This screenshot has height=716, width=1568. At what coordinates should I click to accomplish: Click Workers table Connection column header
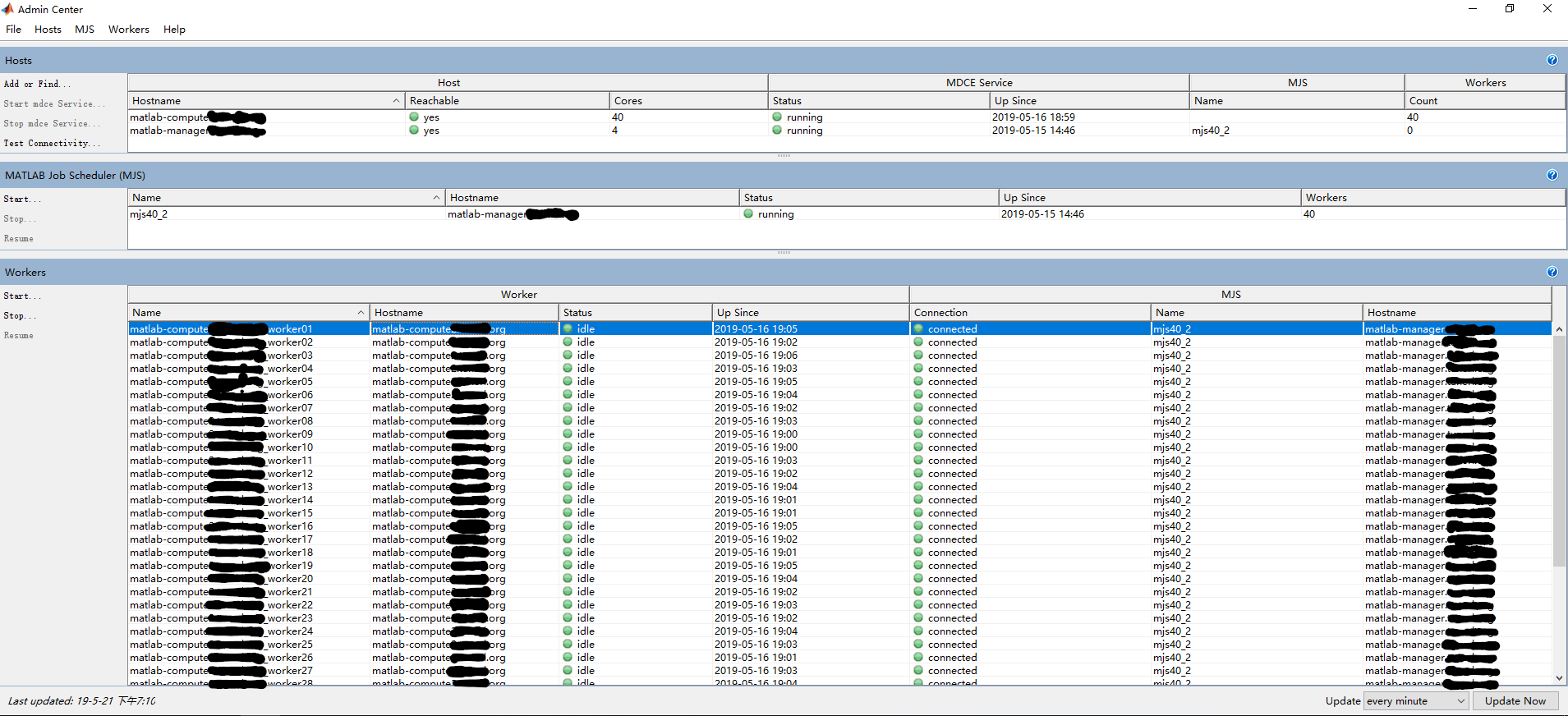(1030, 312)
